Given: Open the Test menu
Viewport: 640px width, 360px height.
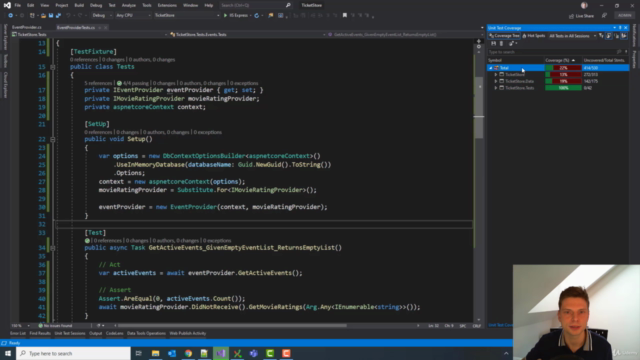Looking at the screenshot, I should coord(112,5).
